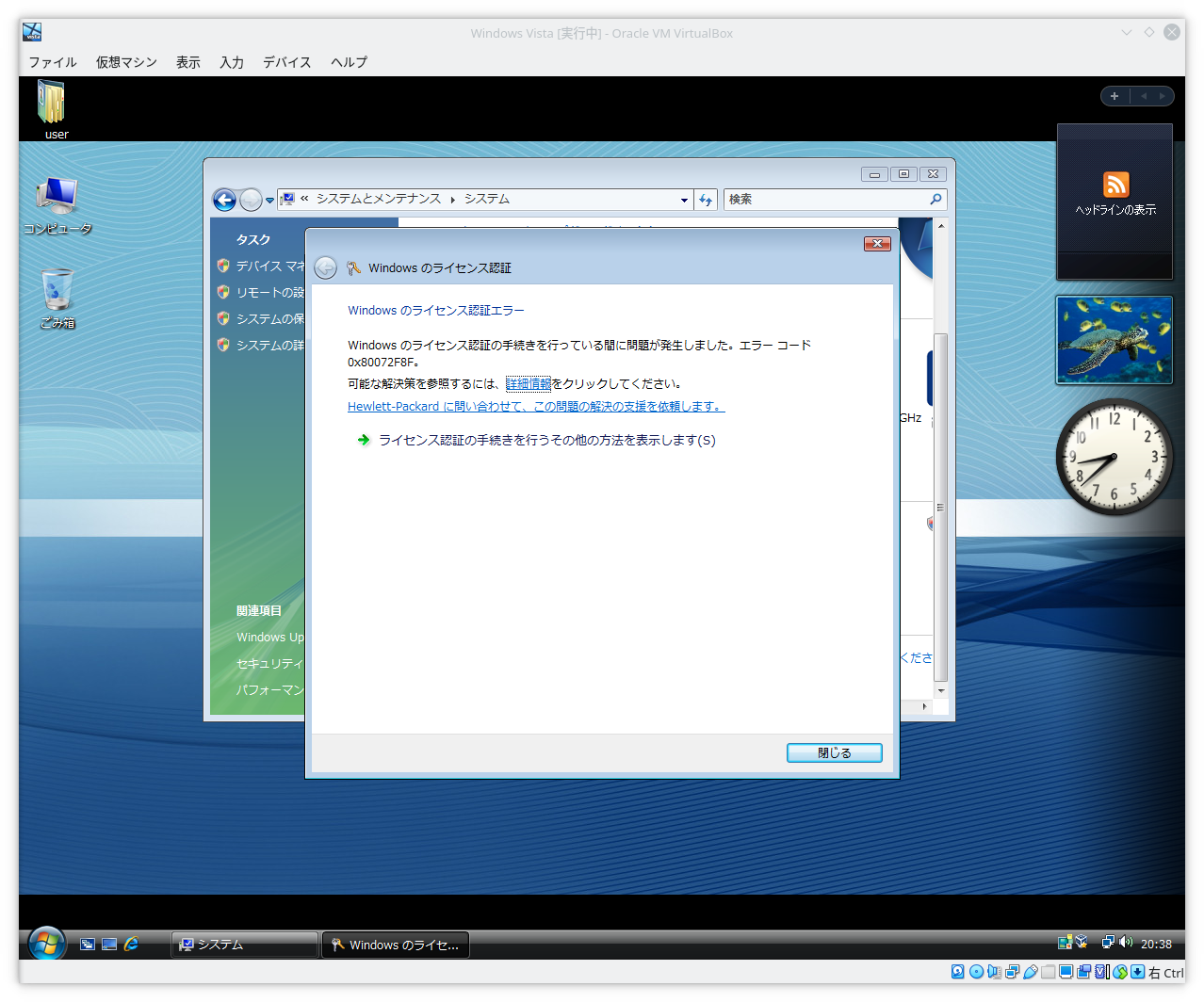
Task: Open the VirtualBox hard disk activity indicator
Action: pos(958,972)
